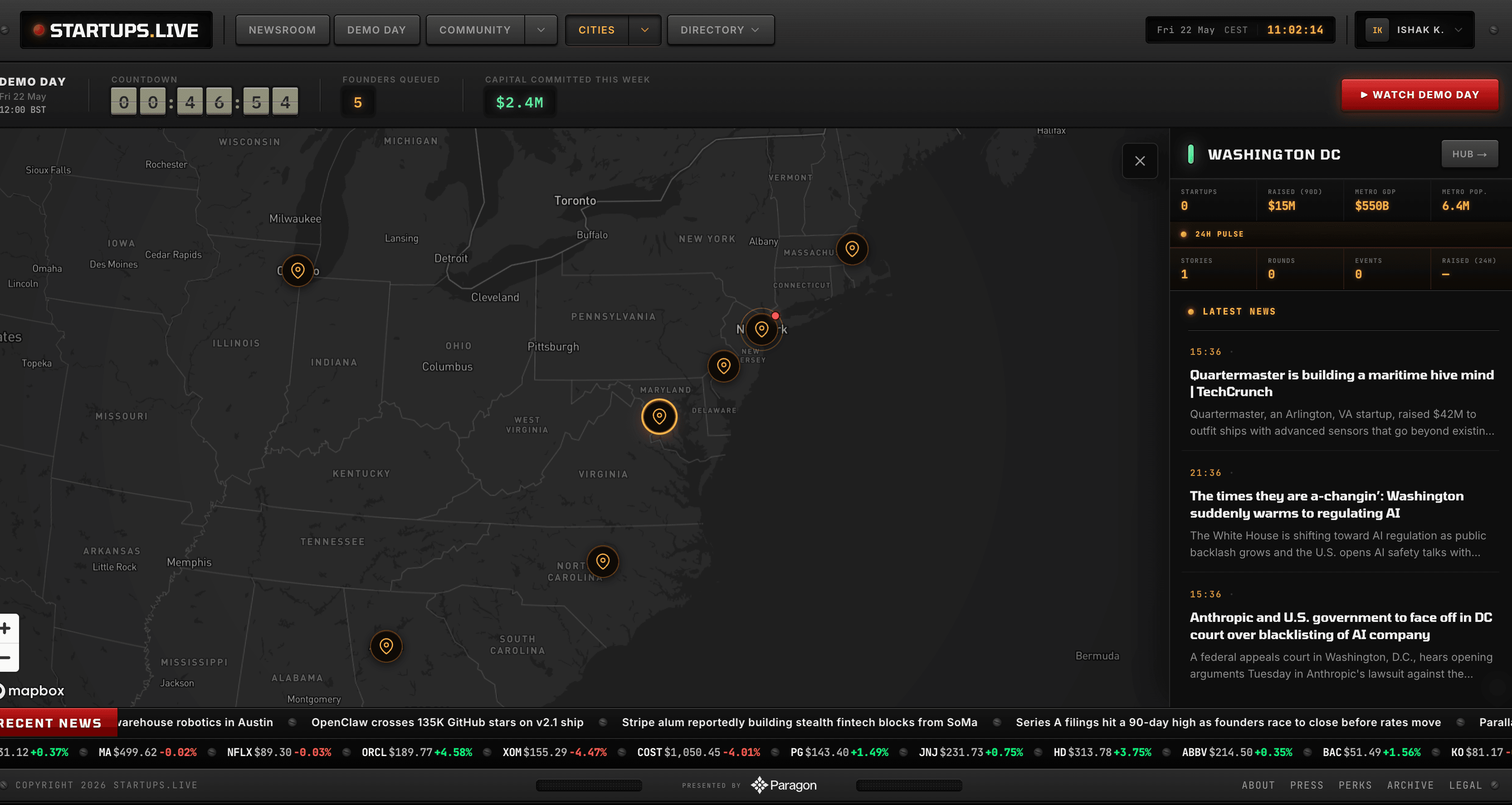Image resolution: width=1512 pixels, height=805 pixels.
Task: Open the Ishak K. account menu chevron
Action: [1458, 30]
